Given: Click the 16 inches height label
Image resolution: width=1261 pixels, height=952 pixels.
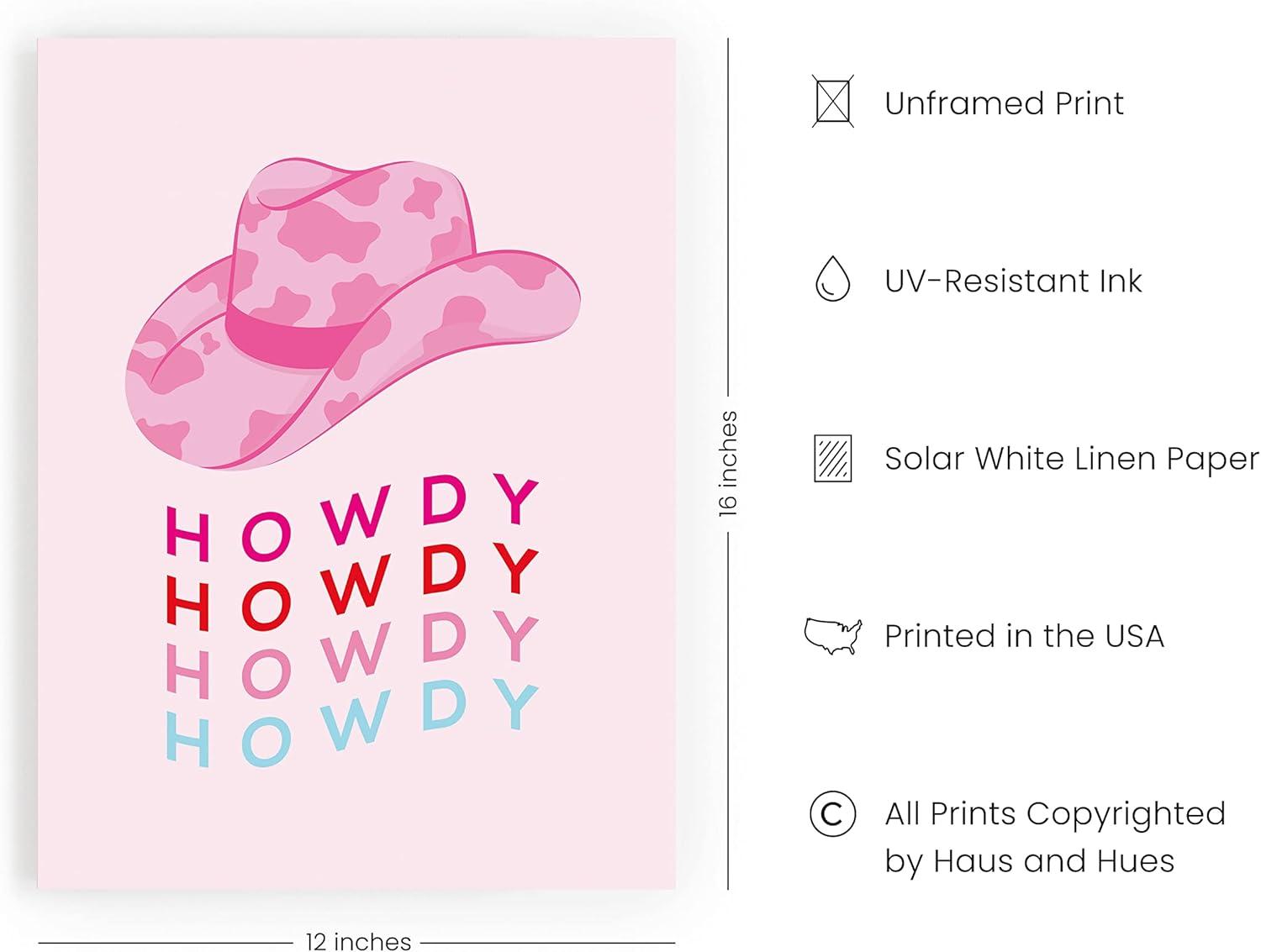Looking at the screenshot, I should [x=728, y=464].
